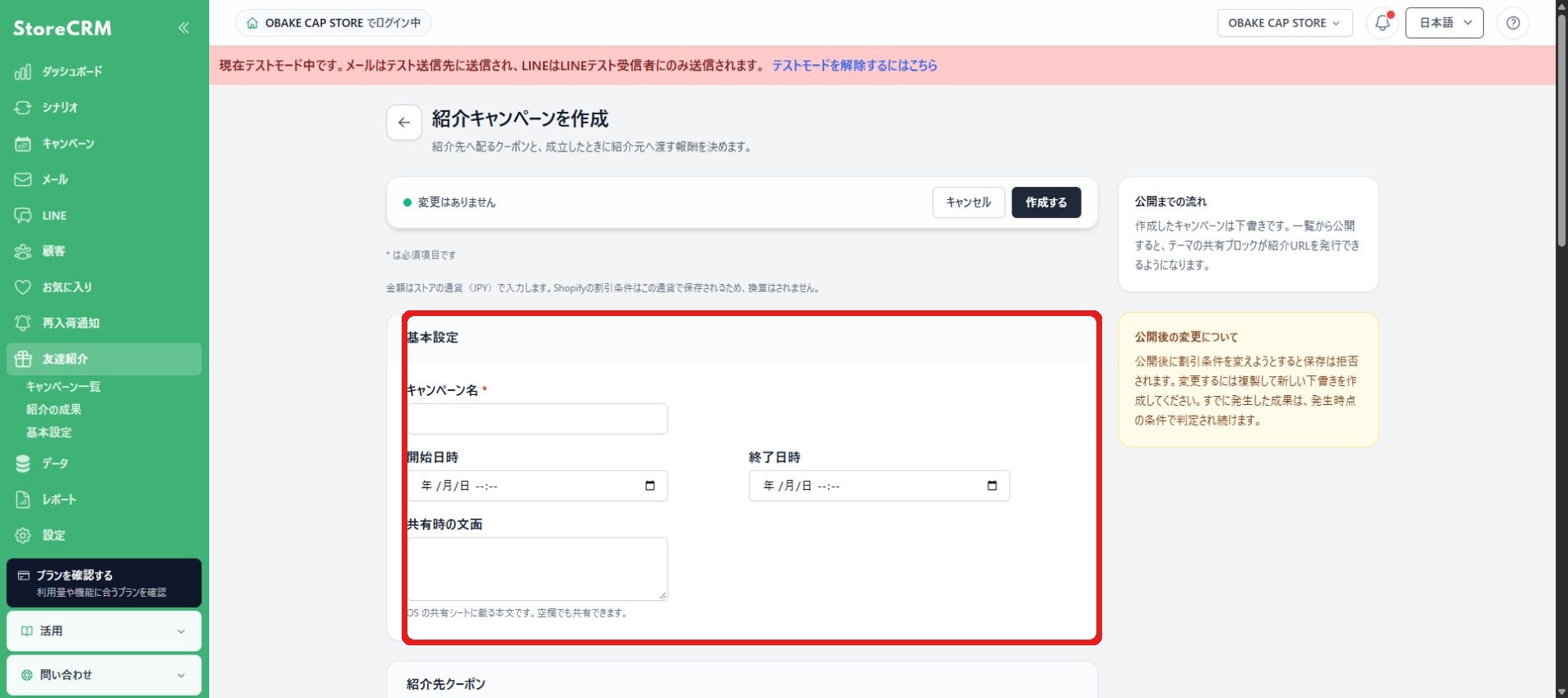The height and width of the screenshot is (698, 1568).
Task: Expand the 活用 section
Action: click(104, 631)
